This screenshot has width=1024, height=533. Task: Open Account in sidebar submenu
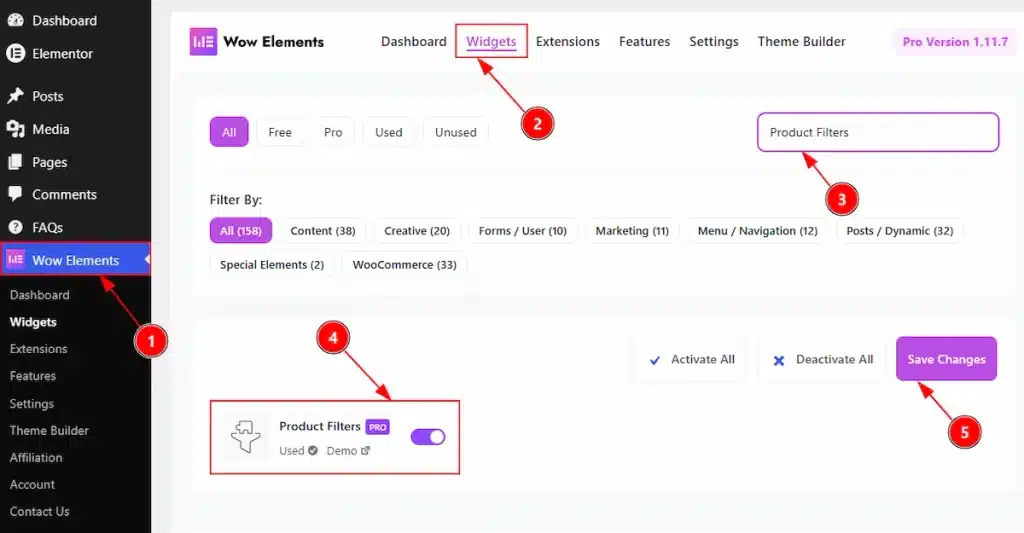coord(32,484)
